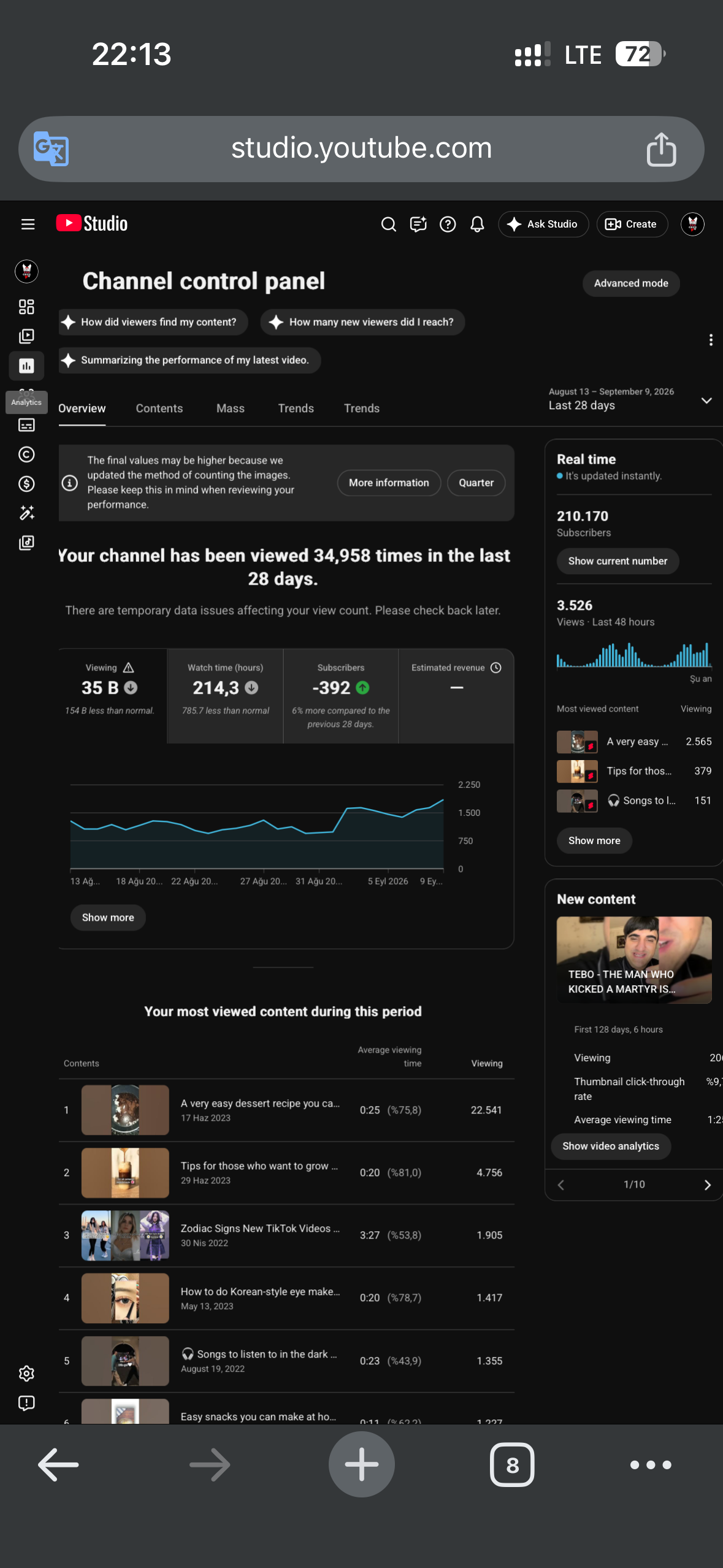723x1568 pixels.
Task: Open the hamburger navigation menu
Action: coord(28,224)
